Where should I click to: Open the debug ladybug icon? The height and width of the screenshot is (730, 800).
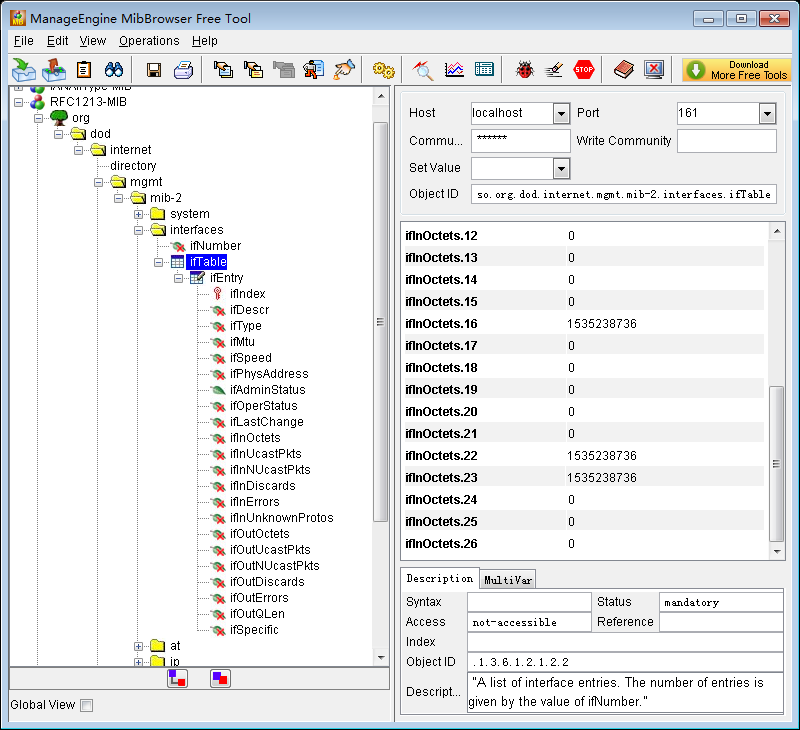pyautogui.click(x=524, y=69)
